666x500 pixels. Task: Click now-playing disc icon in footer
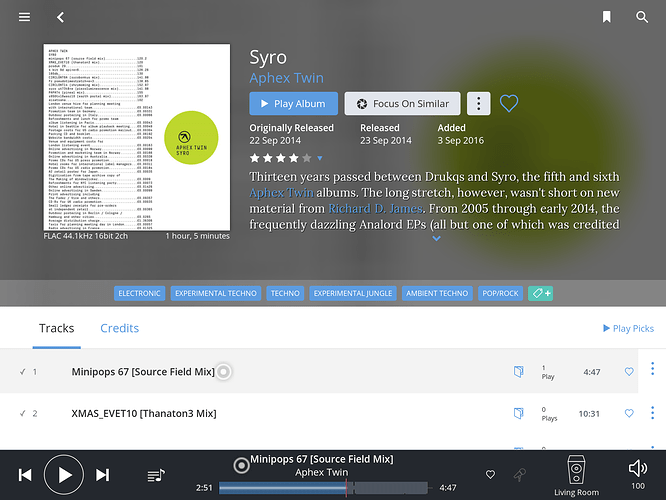tap(241, 466)
